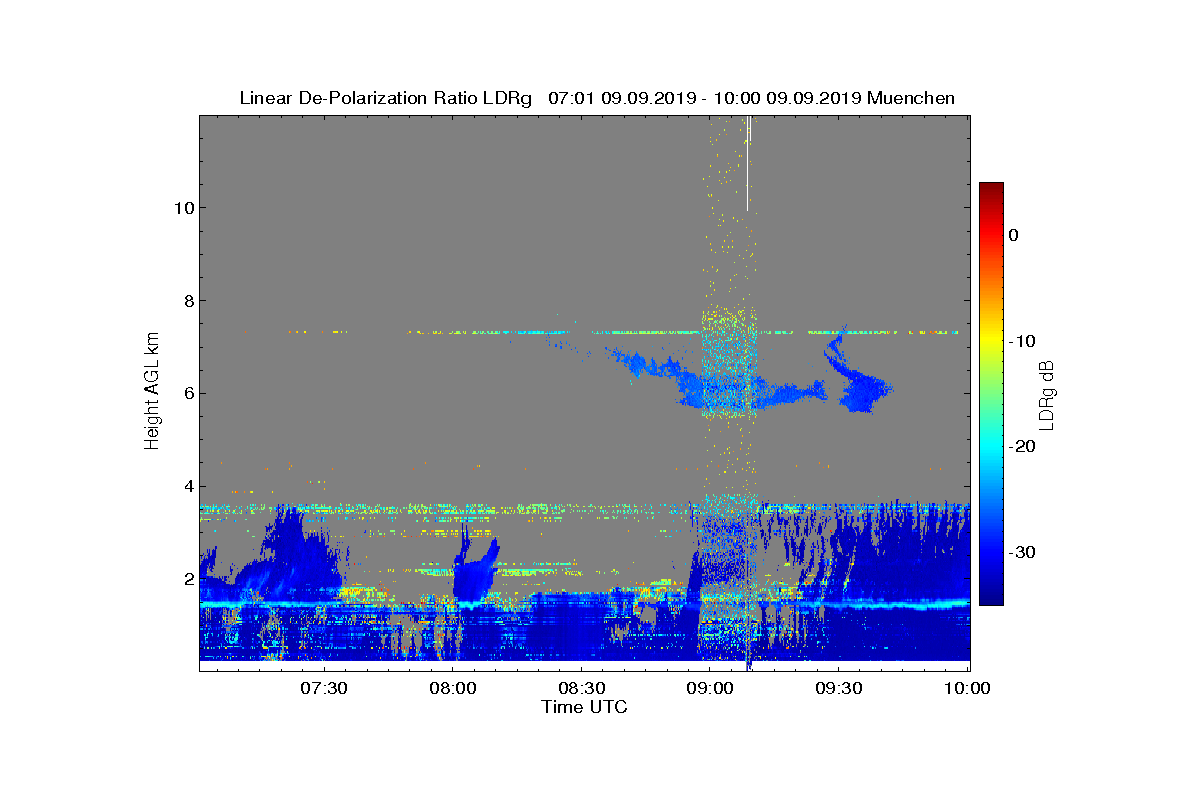
Task: Click the height tick label 2
Action: point(187,579)
